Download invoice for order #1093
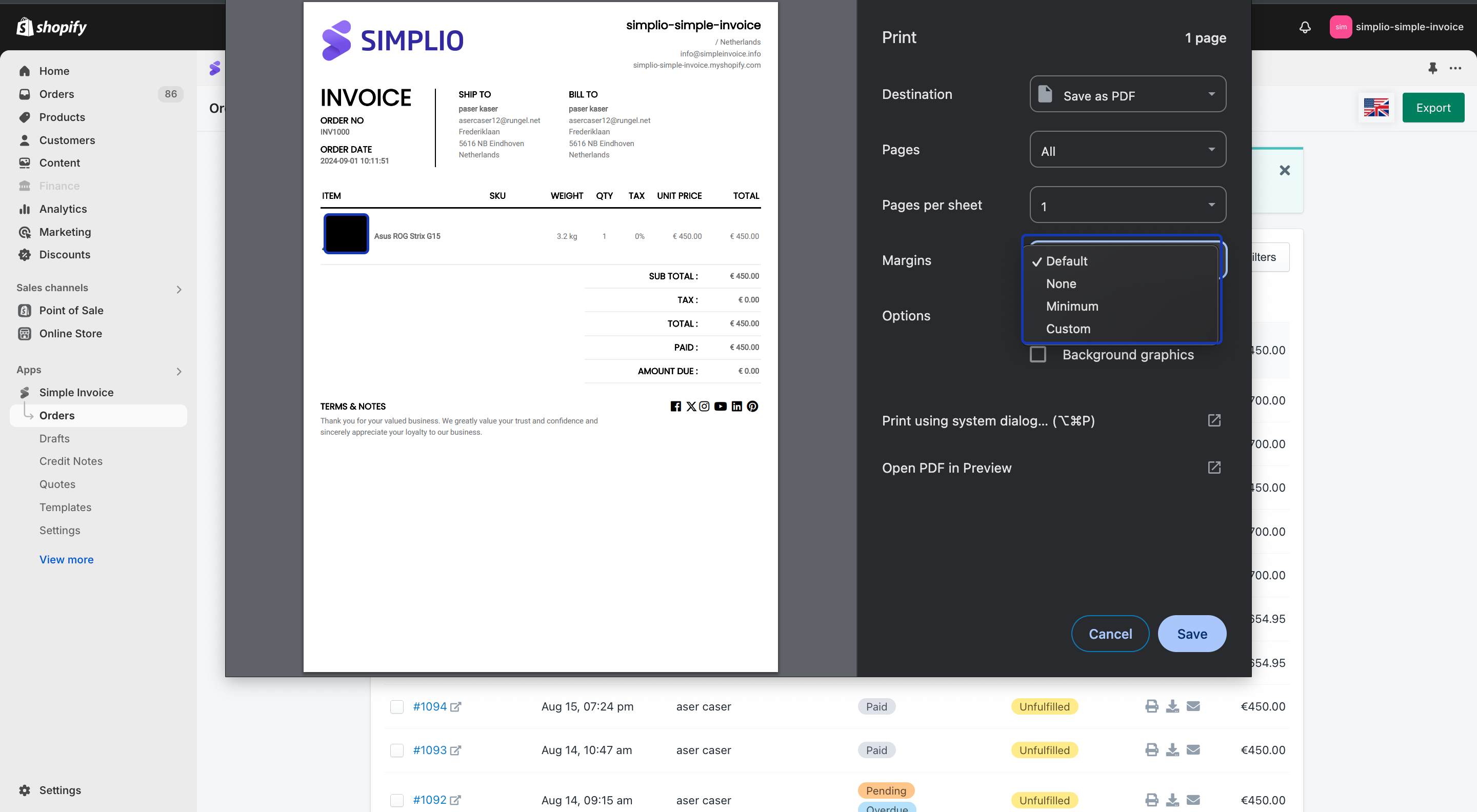 pyautogui.click(x=1172, y=749)
